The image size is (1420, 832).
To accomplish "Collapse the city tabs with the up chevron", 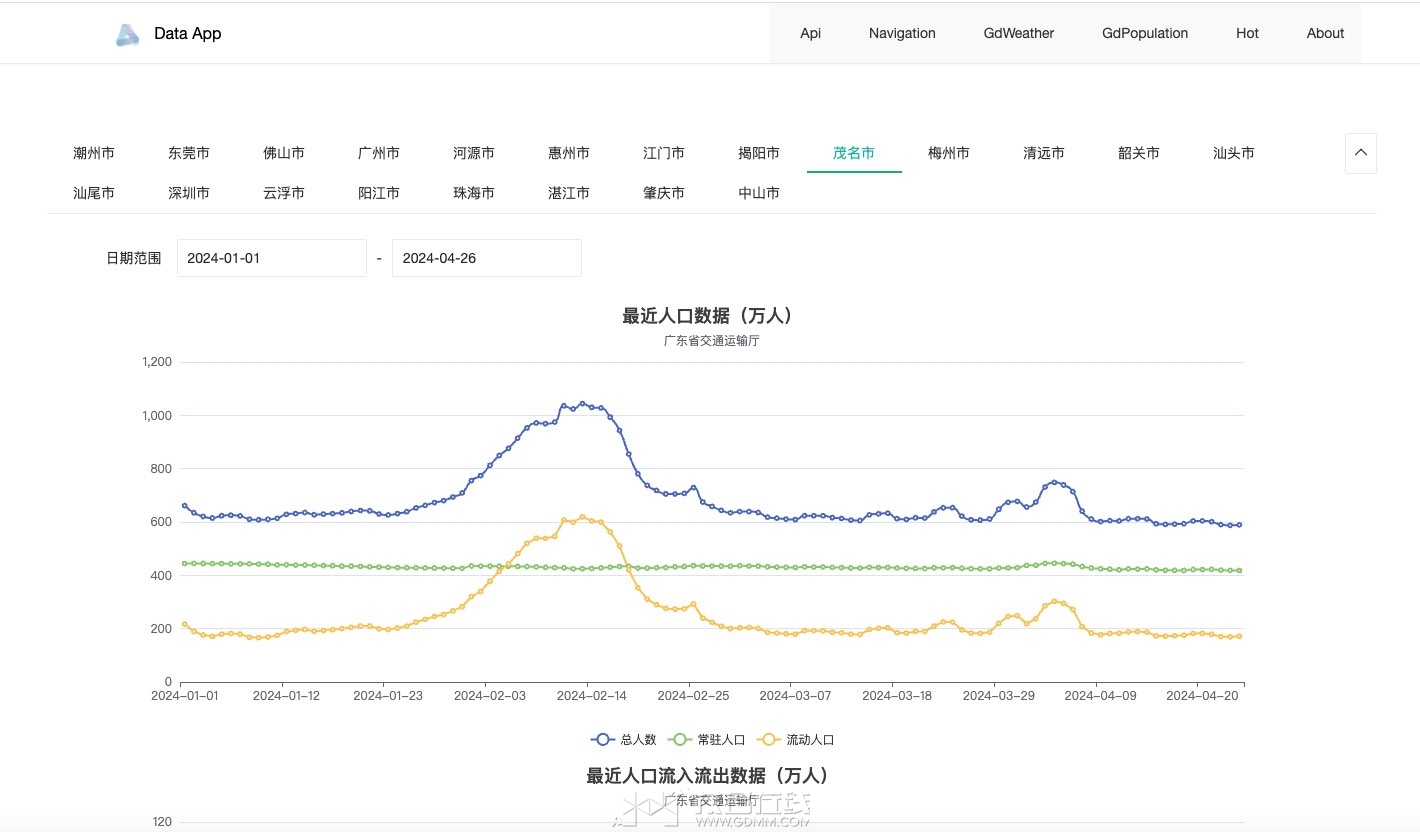I will click(1360, 153).
